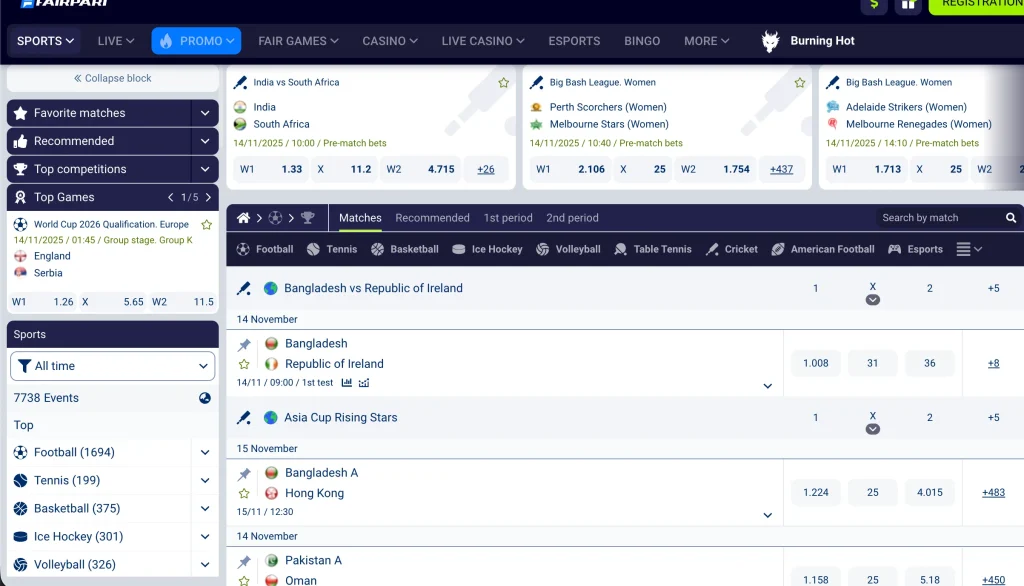Click the Collapse block link
1024x586 pixels.
pos(112,78)
